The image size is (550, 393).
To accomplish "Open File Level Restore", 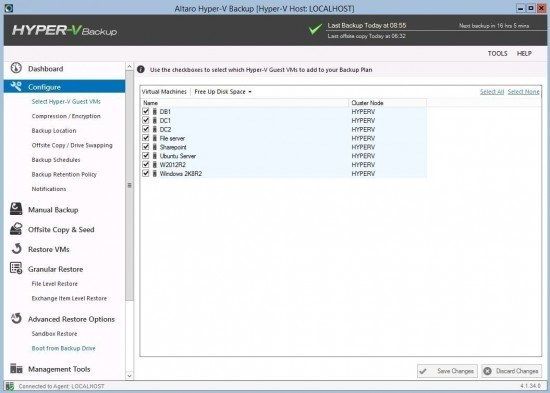I will click(x=54, y=284).
